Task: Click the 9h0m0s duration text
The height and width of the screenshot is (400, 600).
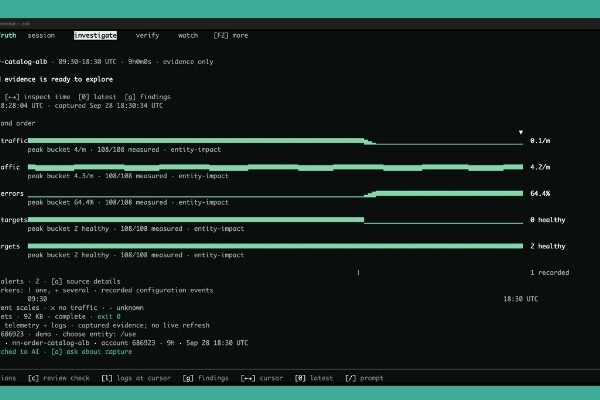Action: (x=140, y=62)
